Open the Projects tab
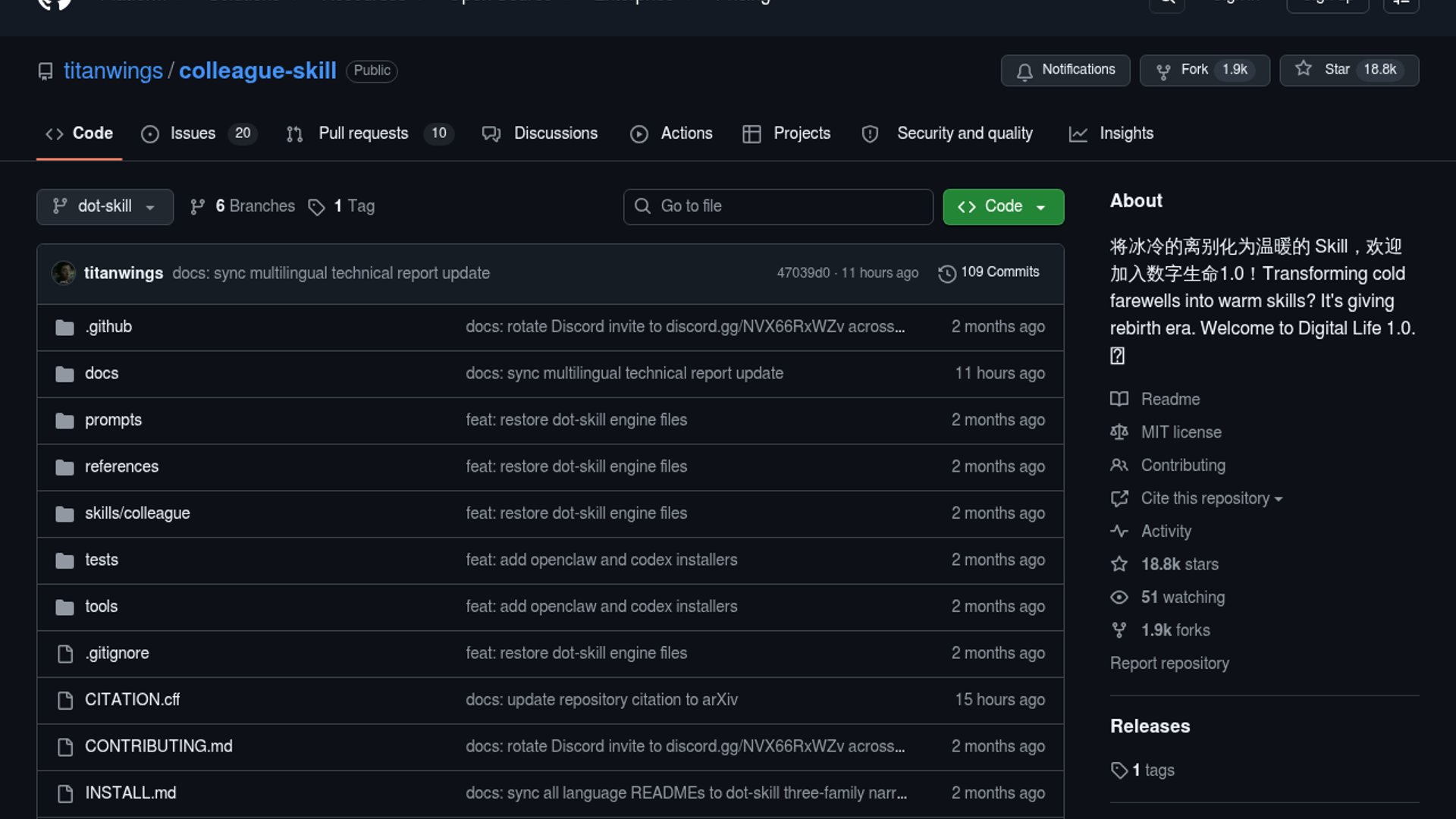This screenshot has height=819, width=1456. [x=786, y=133]
